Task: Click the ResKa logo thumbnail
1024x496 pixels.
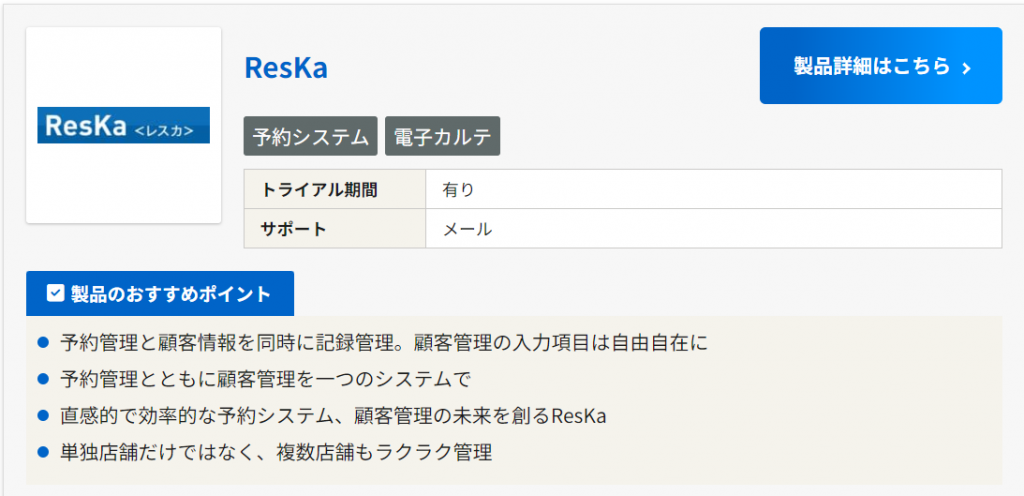Action: (x=123, y=125)
